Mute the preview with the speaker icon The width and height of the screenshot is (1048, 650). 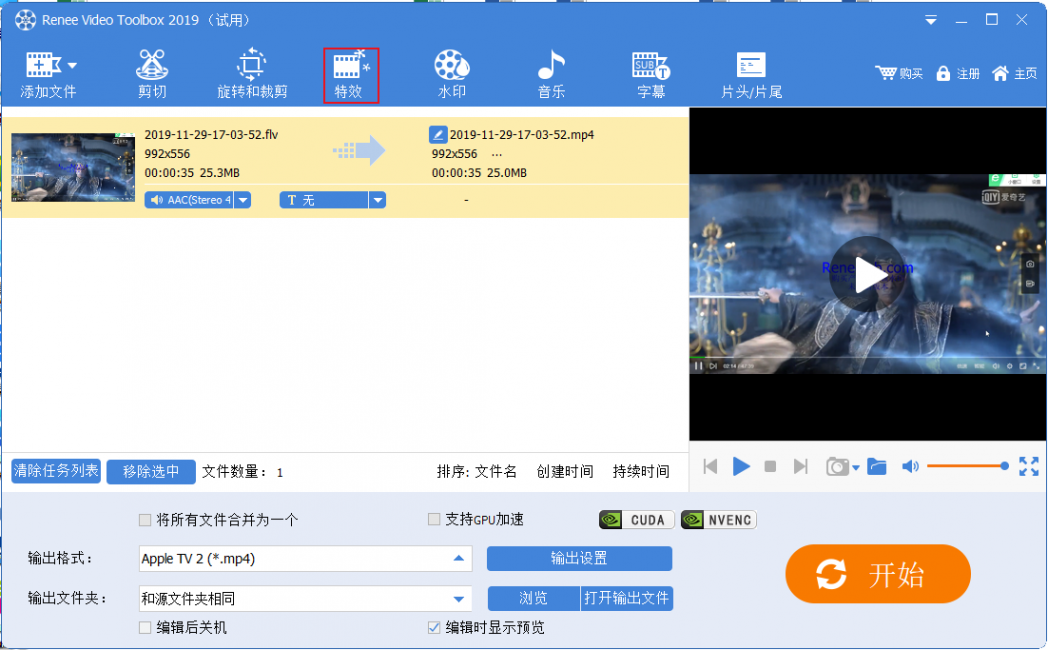(910, 466)
